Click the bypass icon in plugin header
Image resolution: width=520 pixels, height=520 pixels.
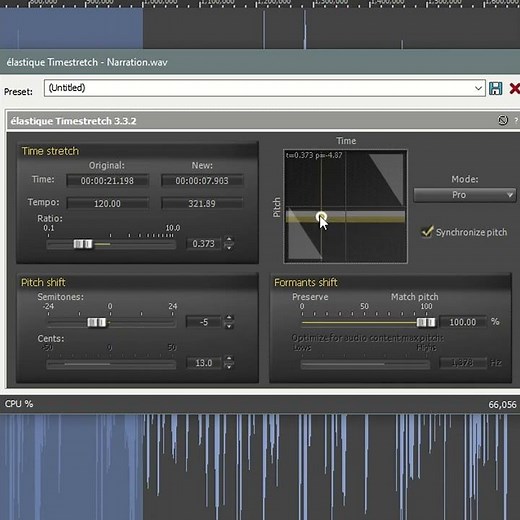coord(503,120)
